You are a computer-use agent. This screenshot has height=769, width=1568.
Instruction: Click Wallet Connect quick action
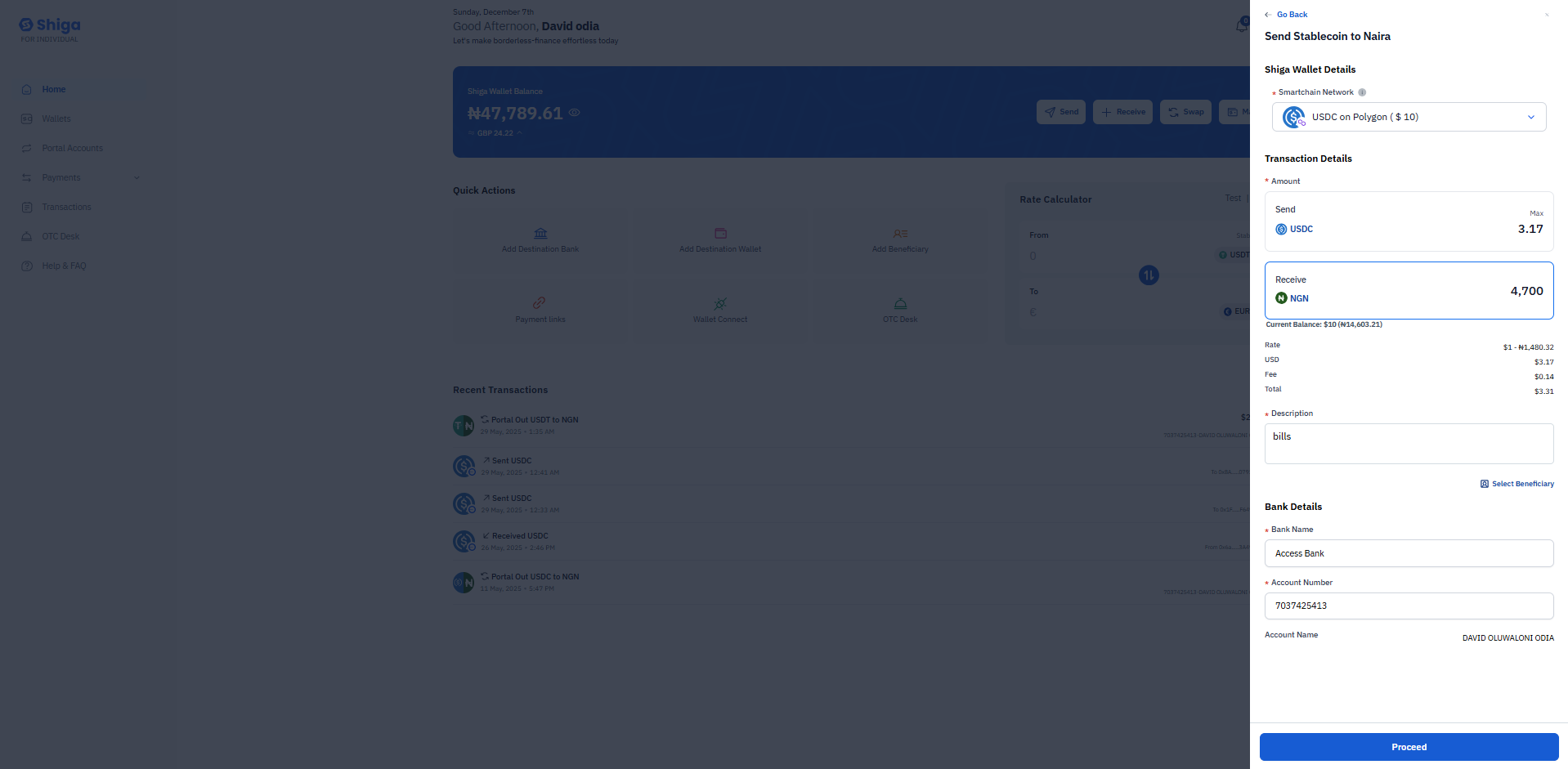720,311
